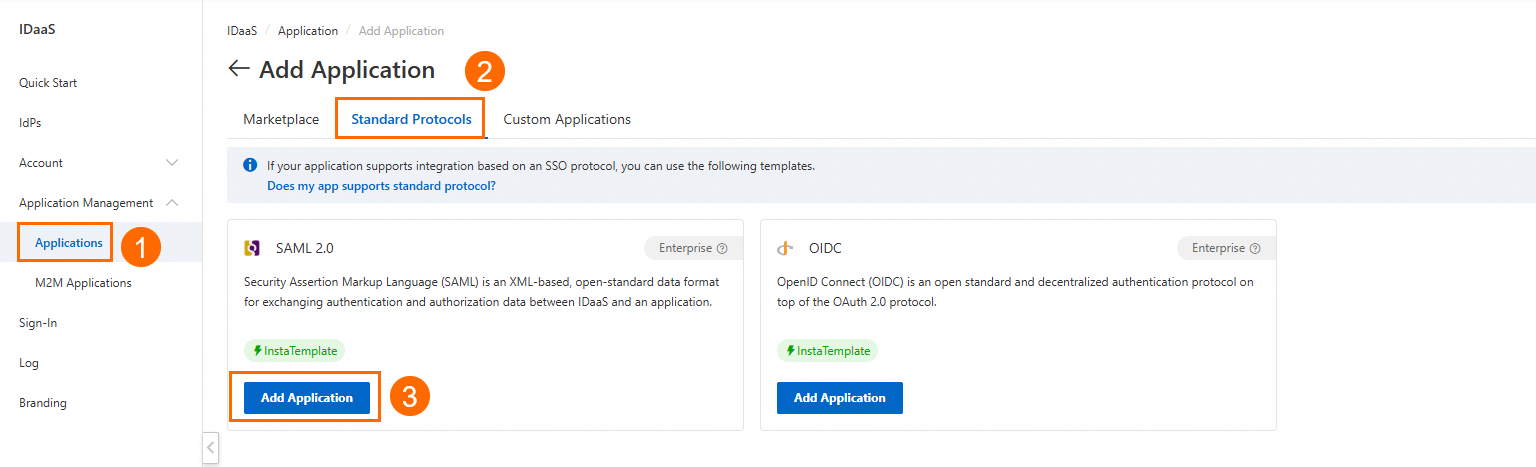The image size is (1536, 467).
Task: Click the blue info icon in banner
Action: click(x=250, y=166)
